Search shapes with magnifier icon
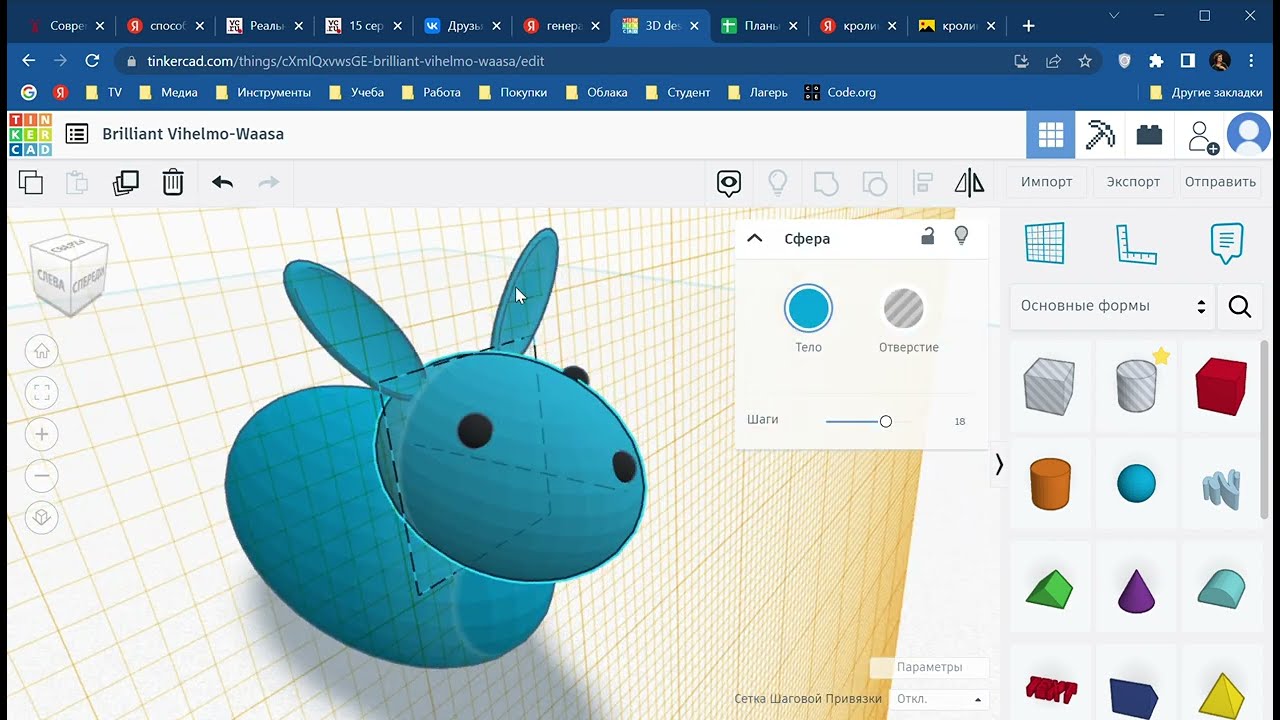The width and height of the screenshot is (1280, 720). coord(1240,307)
